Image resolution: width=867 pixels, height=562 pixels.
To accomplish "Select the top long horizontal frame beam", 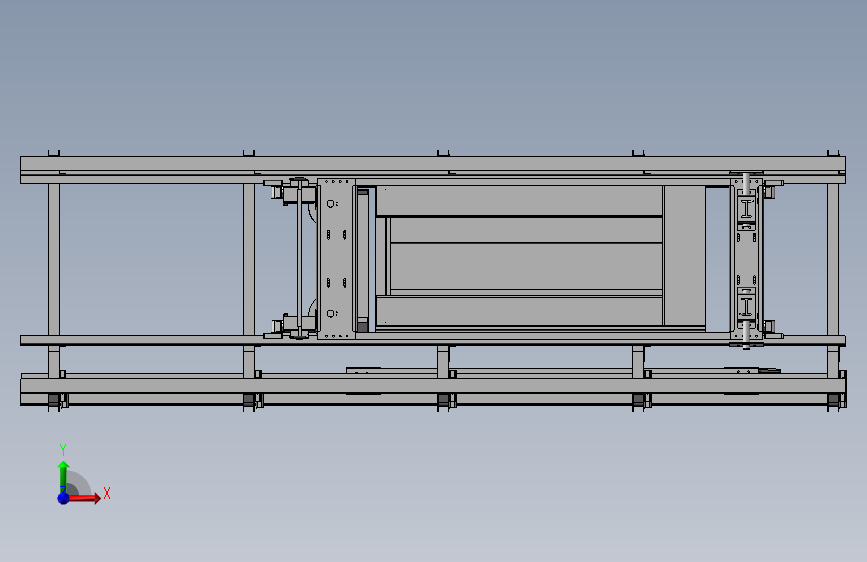I will pyautogui.click(x=433, y=164).
